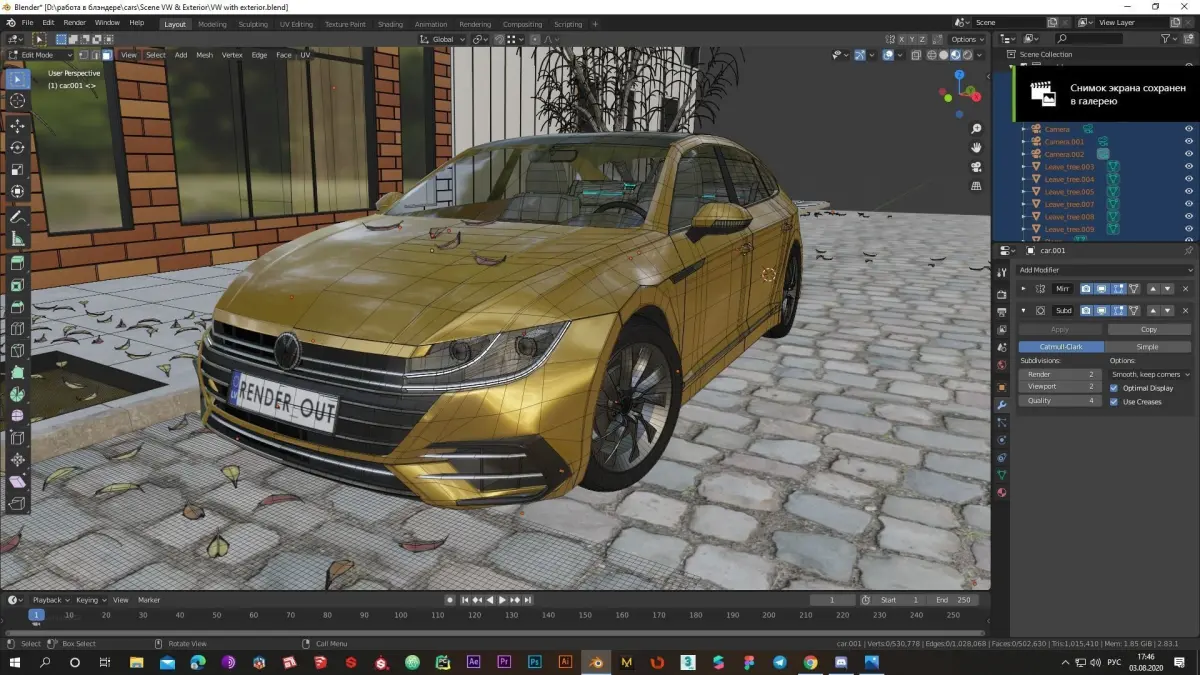Select the Knife tool
The image size is (1200, 675).
tap(17, 350)
